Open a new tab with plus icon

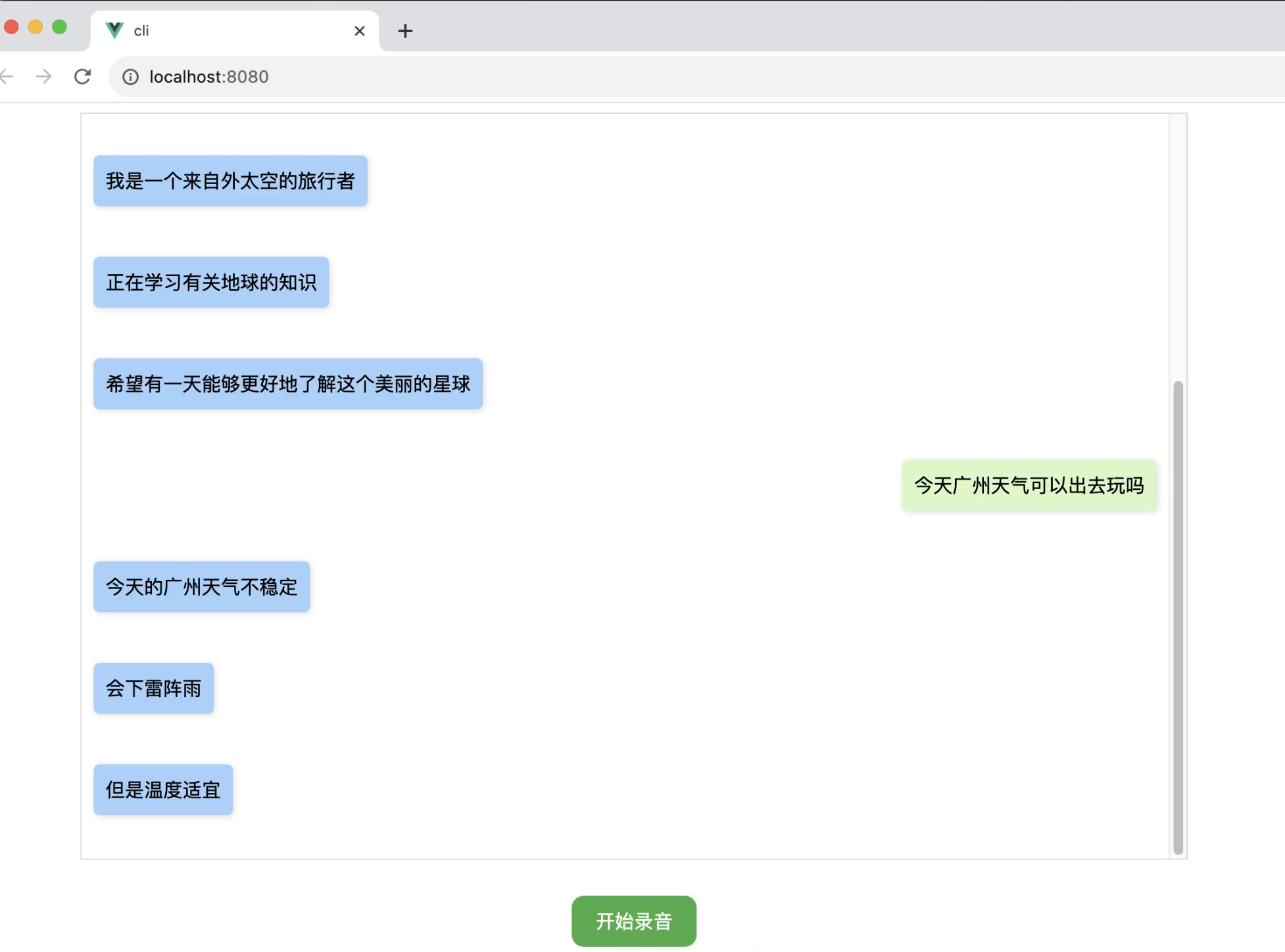405,31
